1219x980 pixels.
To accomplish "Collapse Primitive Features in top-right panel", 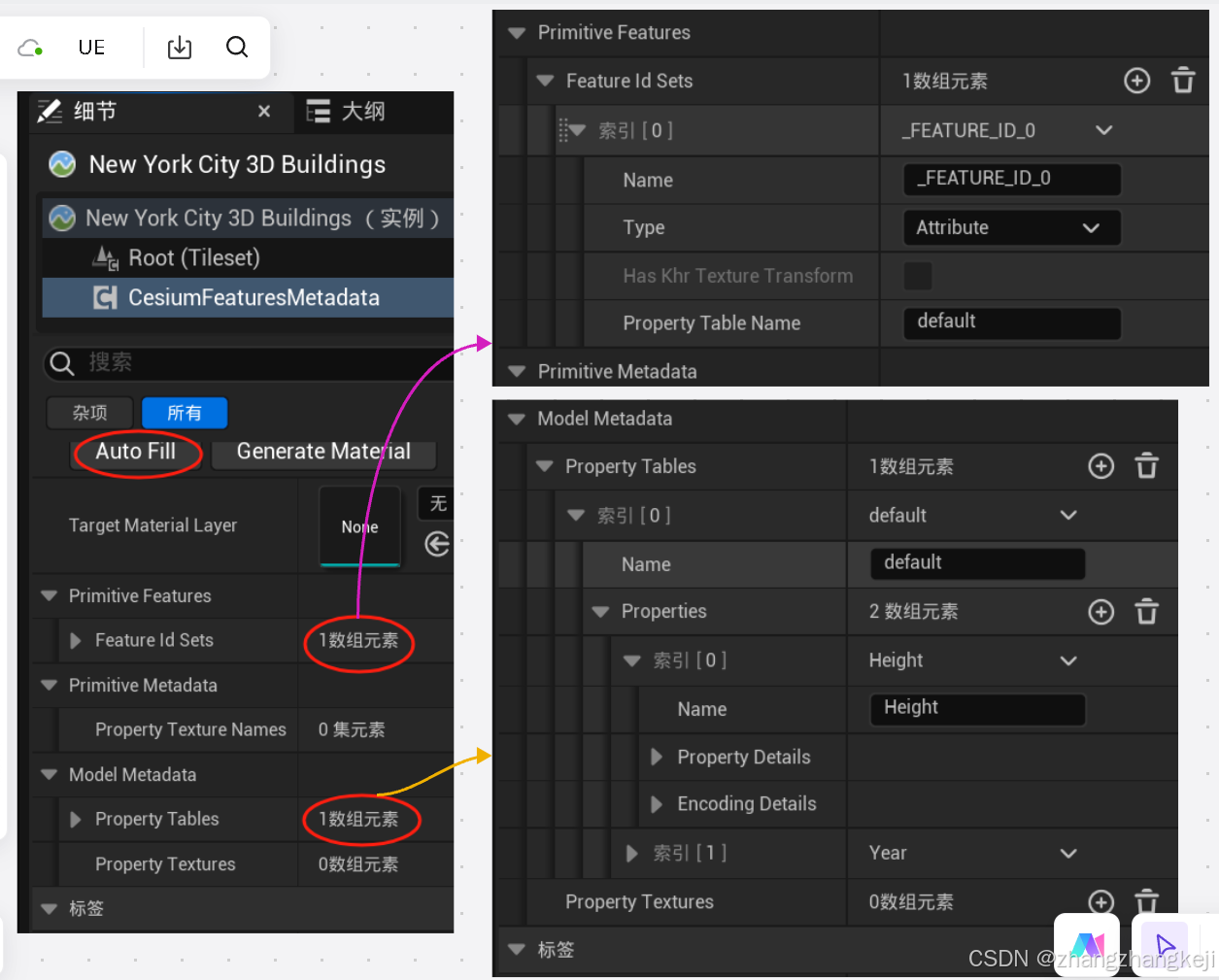I will (x=517, y=33).
